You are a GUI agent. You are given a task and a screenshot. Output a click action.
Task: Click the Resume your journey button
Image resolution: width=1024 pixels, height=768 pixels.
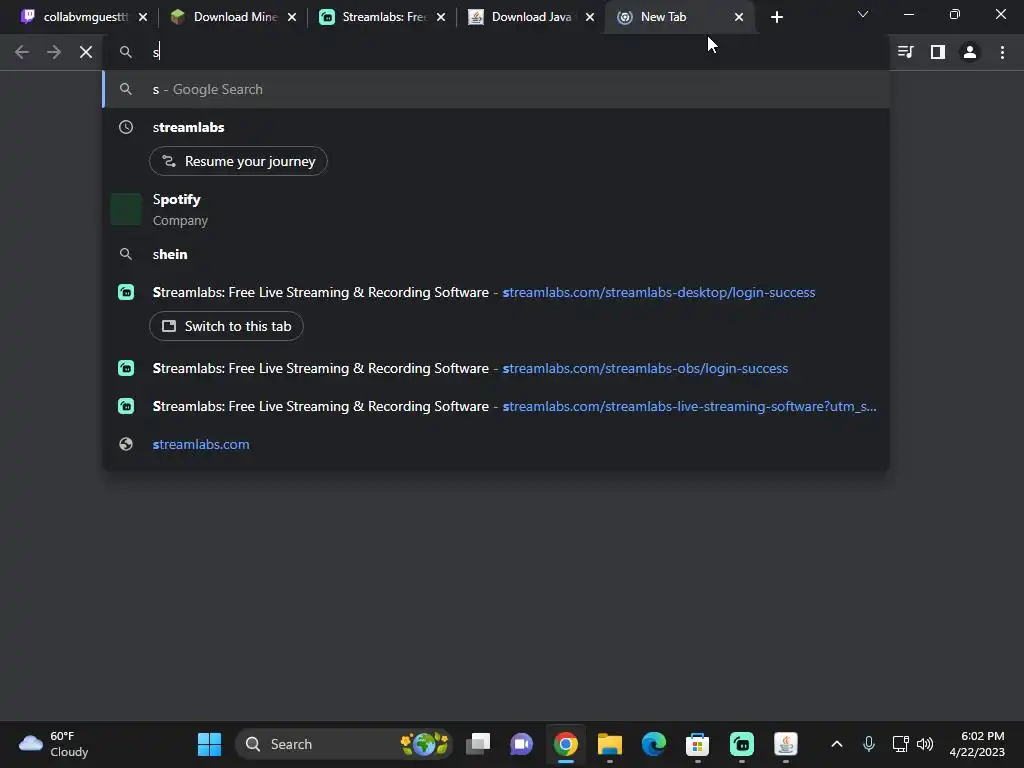238,161
